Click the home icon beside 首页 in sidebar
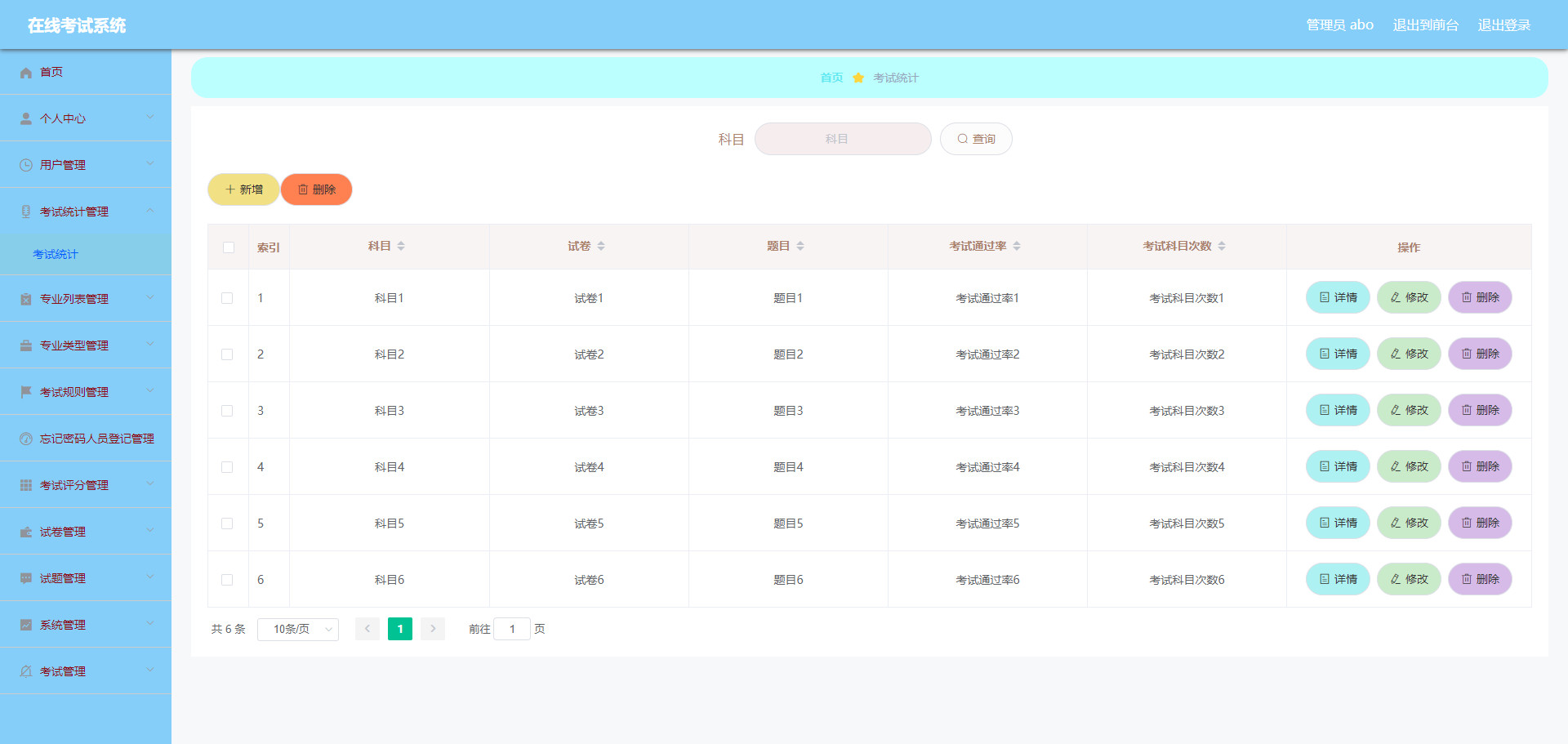This screenshot has height=744, width=1568. click(x=26, y=73)
